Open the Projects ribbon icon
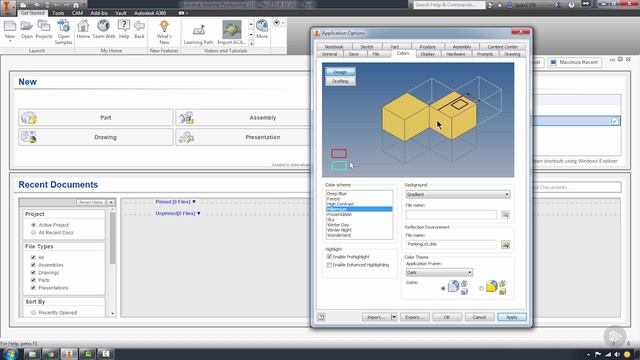The width and height of the screenshot is (640, 360). click(x=44, y=27)
